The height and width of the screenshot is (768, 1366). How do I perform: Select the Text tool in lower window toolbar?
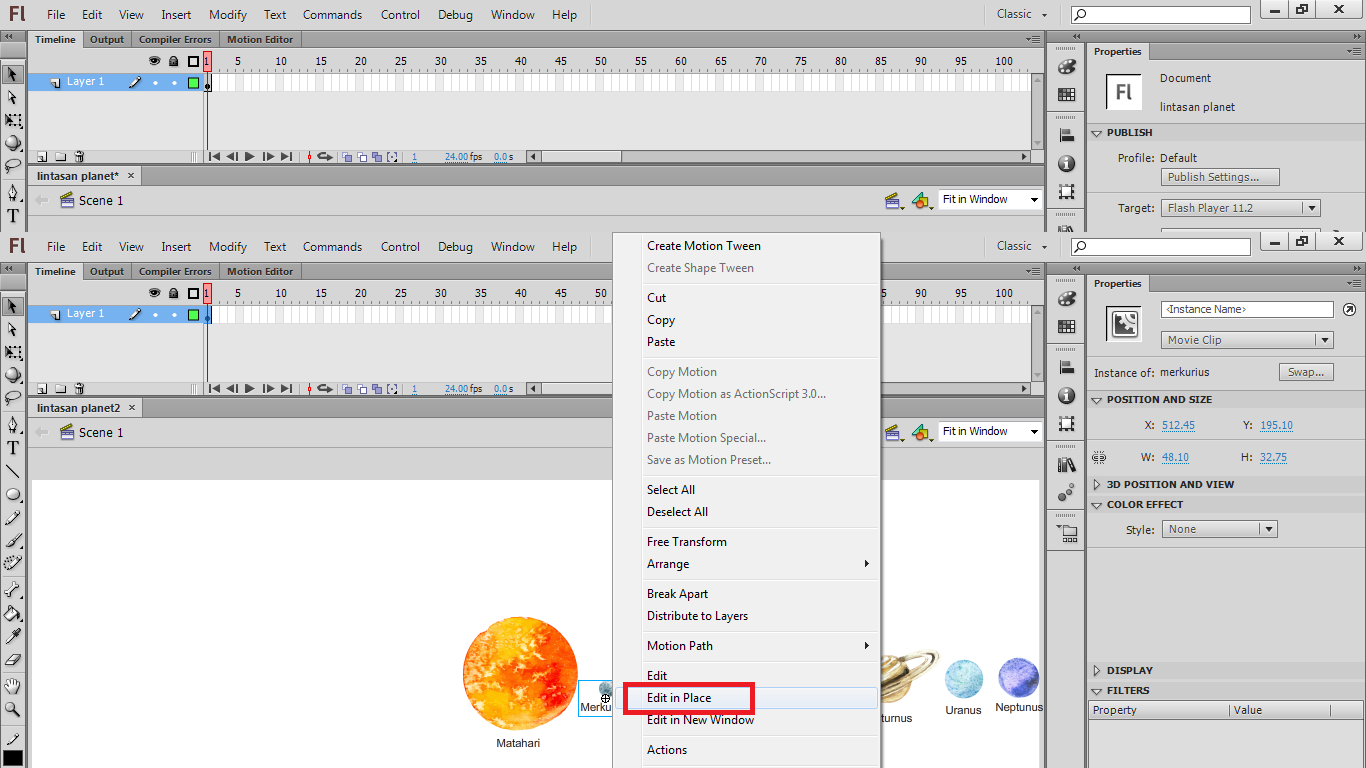13,448
